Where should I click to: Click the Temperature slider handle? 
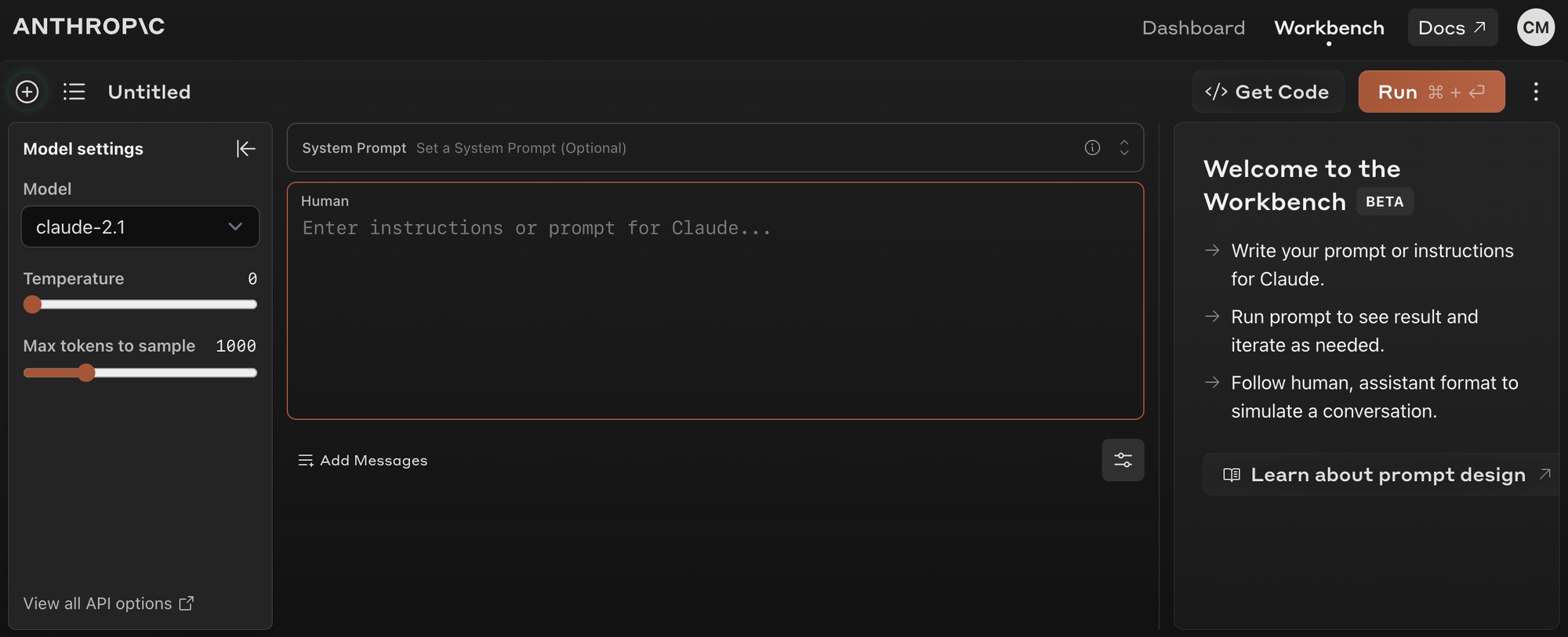coord(32,304)
